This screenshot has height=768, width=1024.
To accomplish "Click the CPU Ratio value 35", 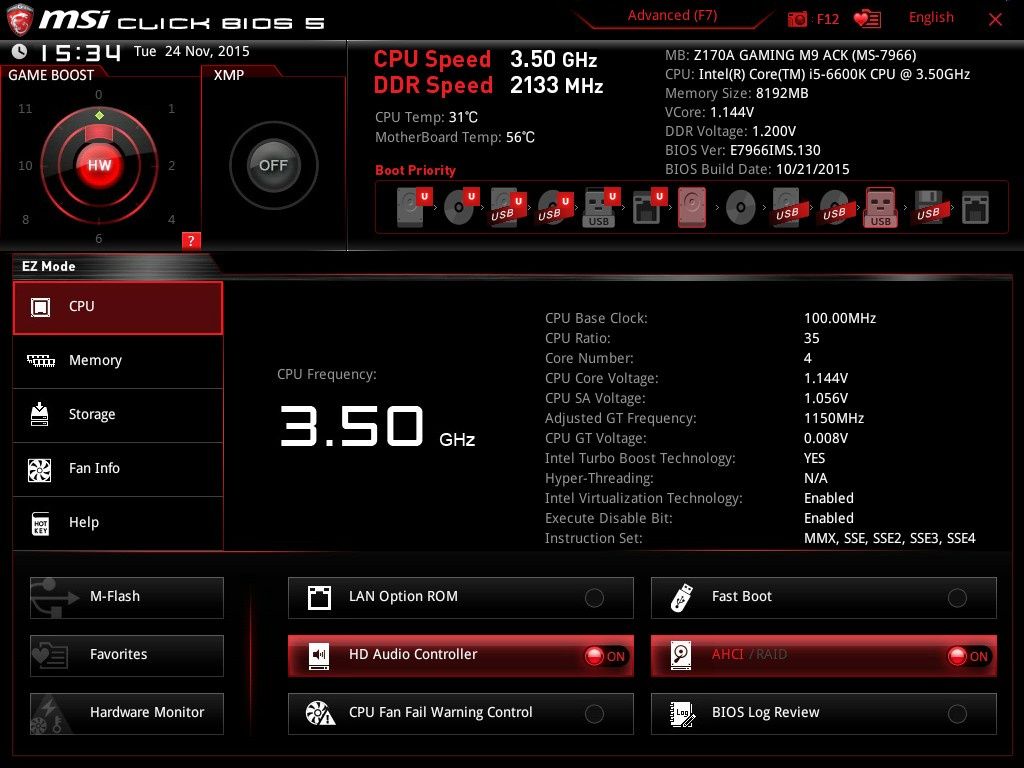I will tap(812, 338).
